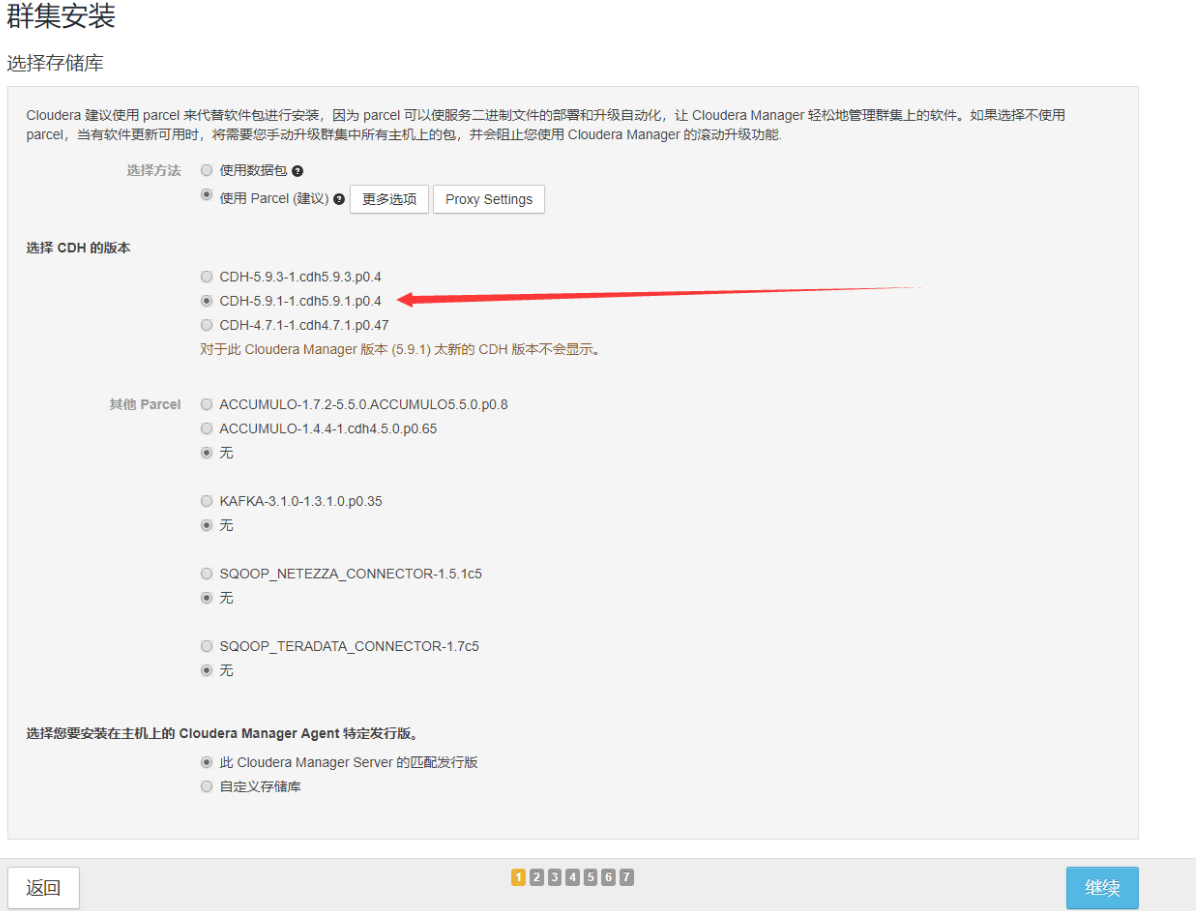Go to wizard step 5 indicator

[590, 877]
